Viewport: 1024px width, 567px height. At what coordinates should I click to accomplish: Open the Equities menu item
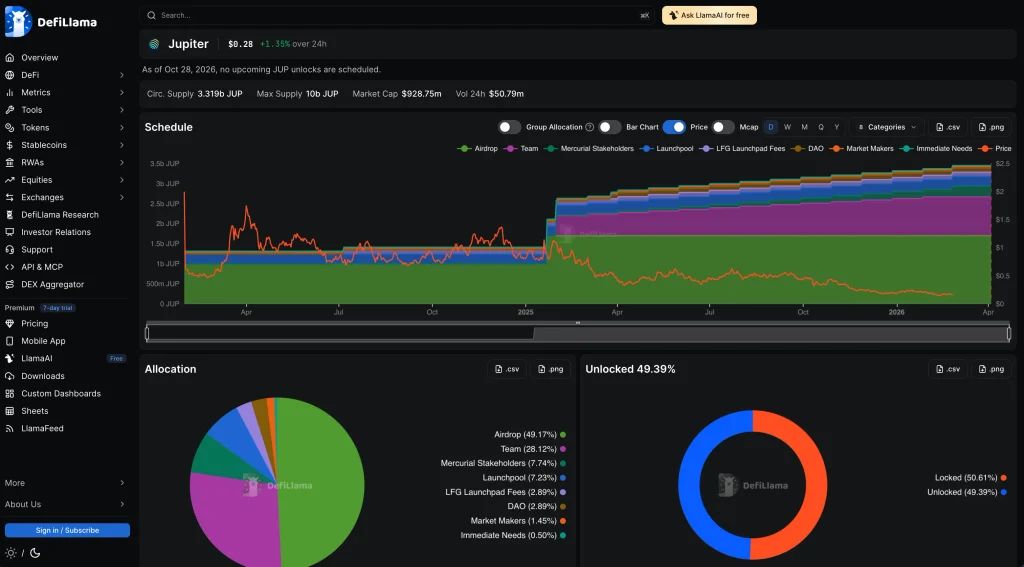(65, 180)
